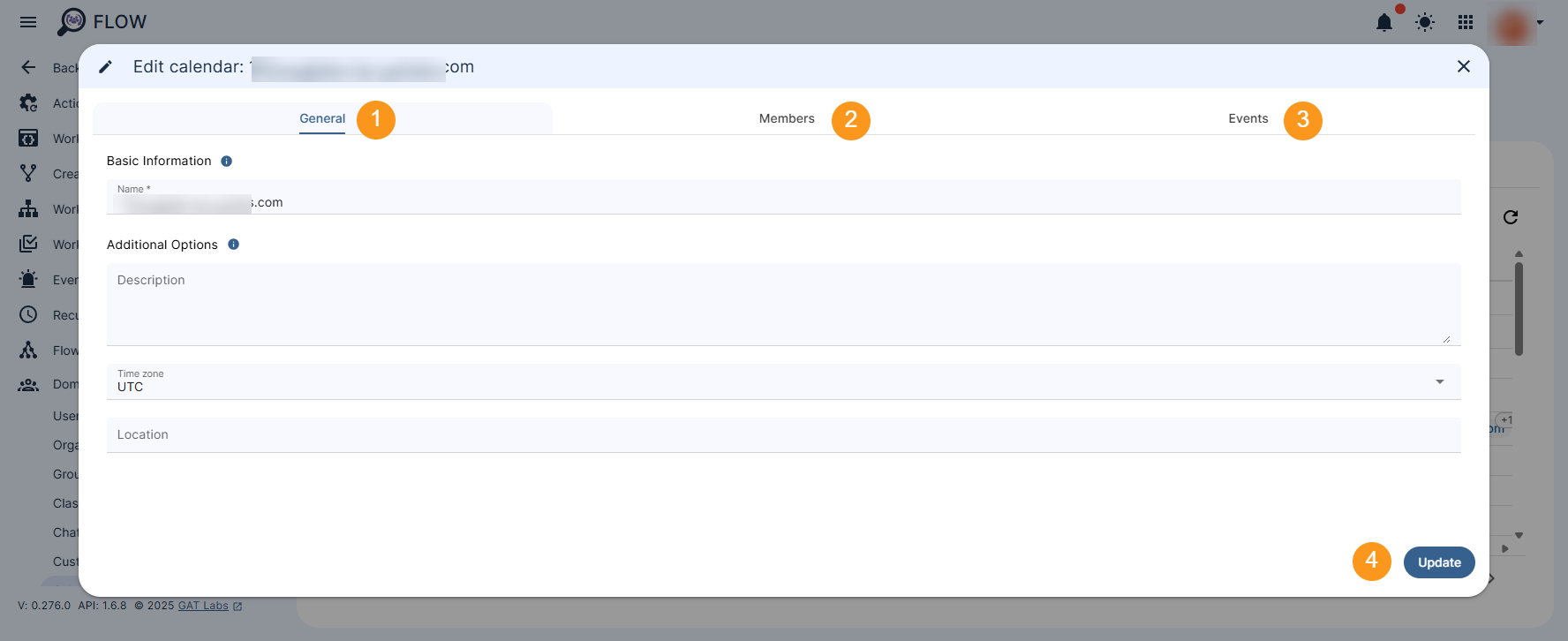Click the pencil edit icon in dialog header
Viewport: 1568px width, 641px height.
pos(105,67)
